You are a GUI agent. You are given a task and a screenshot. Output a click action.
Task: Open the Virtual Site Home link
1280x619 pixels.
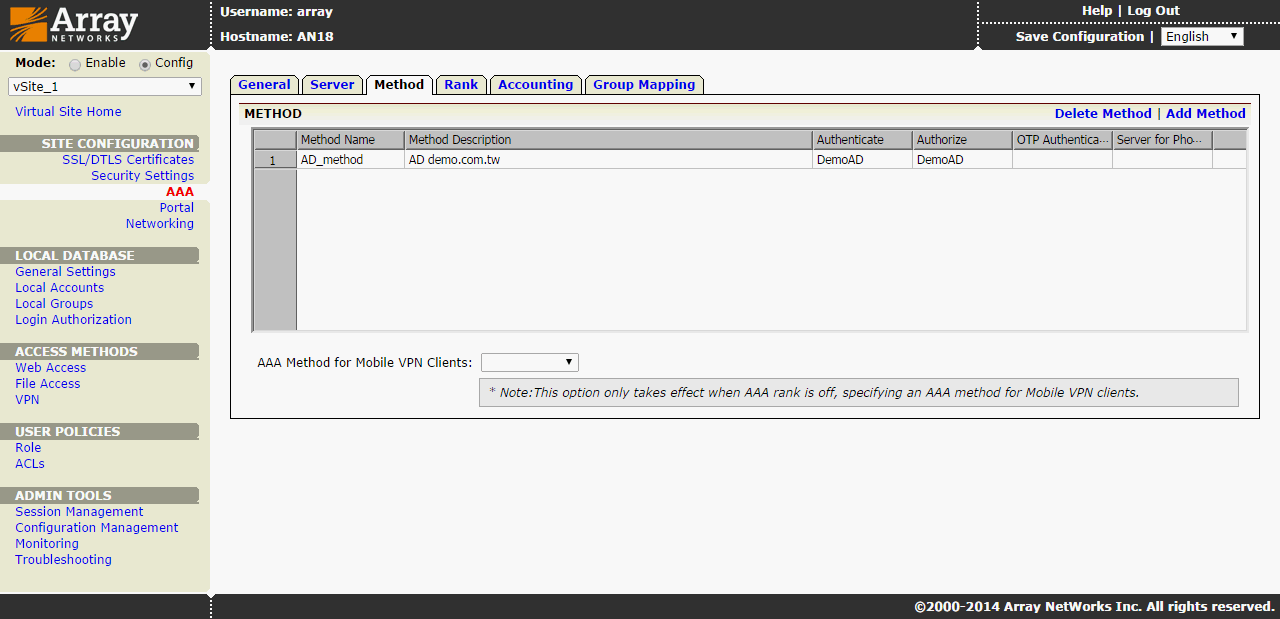pos(68,112)
